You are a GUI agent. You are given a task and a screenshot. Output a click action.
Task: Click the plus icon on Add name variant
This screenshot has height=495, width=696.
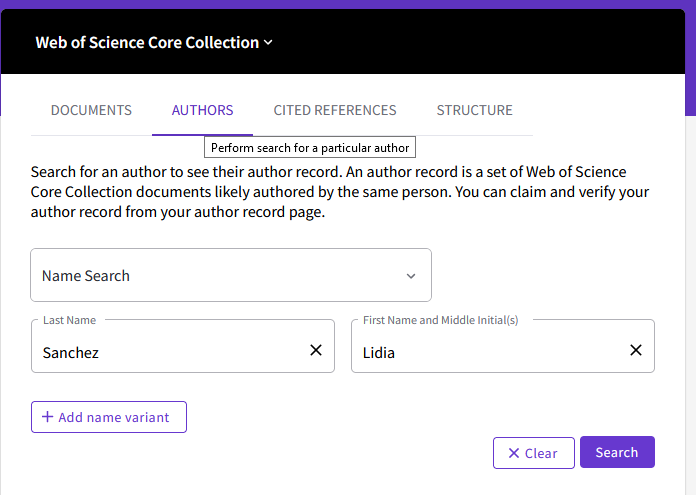pyautogui.click(x=47, y=417)
